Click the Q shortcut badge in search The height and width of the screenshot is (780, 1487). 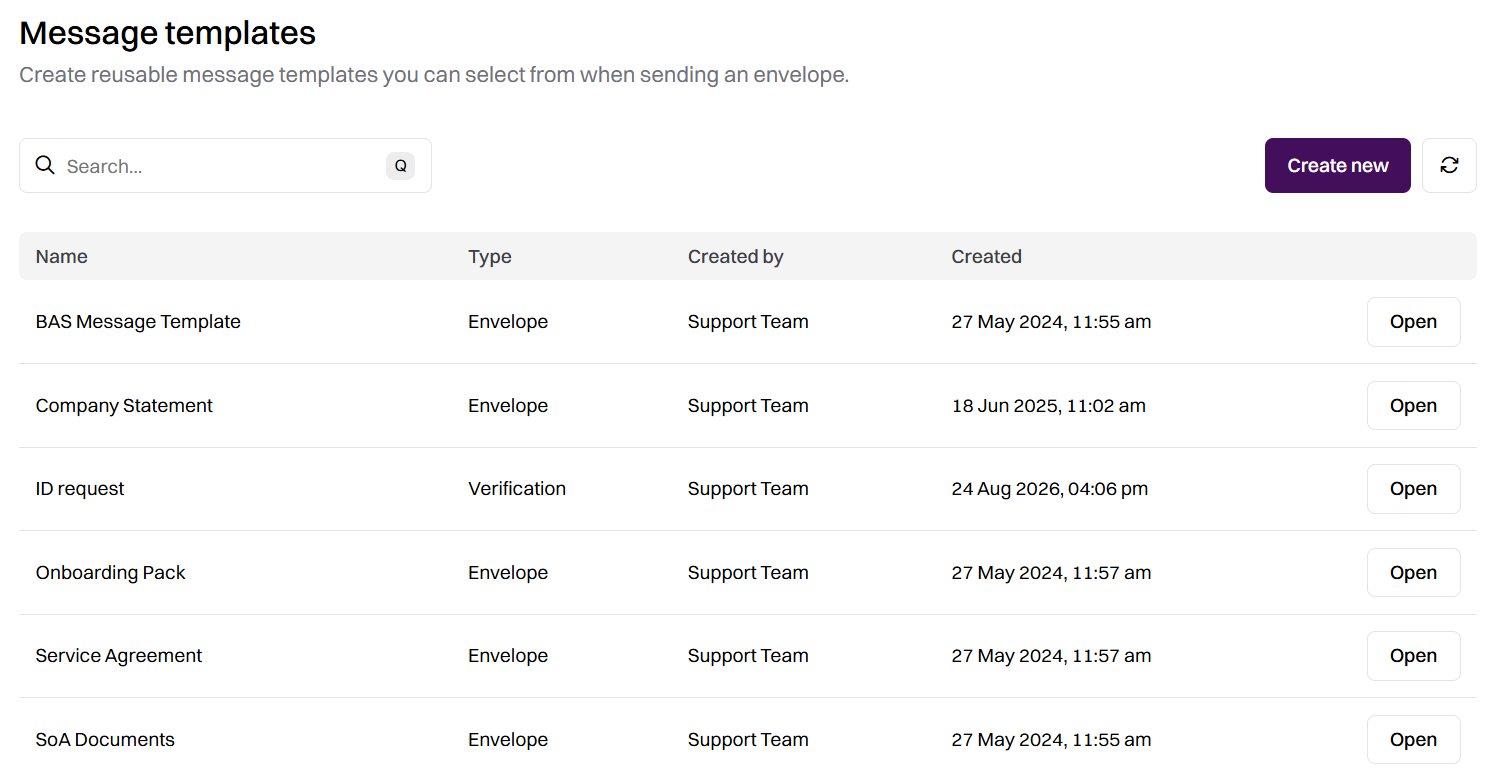[400, 166]
